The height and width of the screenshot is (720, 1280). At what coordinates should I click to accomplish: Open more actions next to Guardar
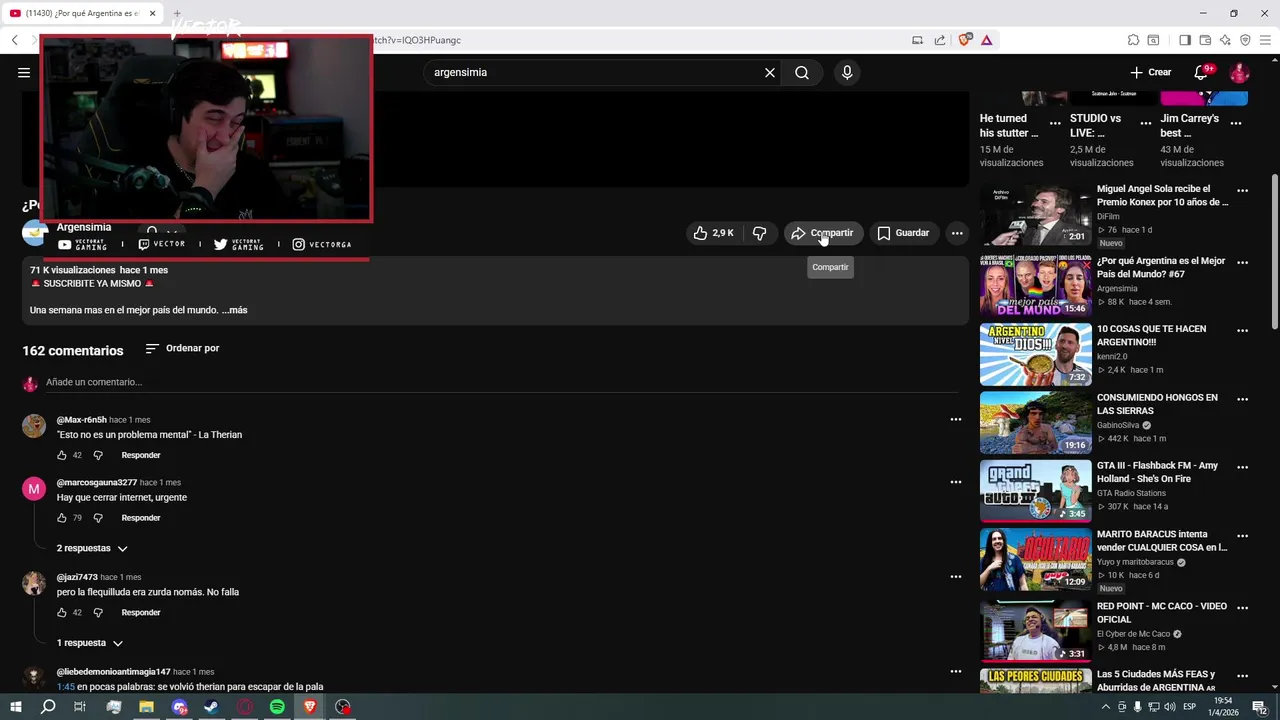point(957,233)
